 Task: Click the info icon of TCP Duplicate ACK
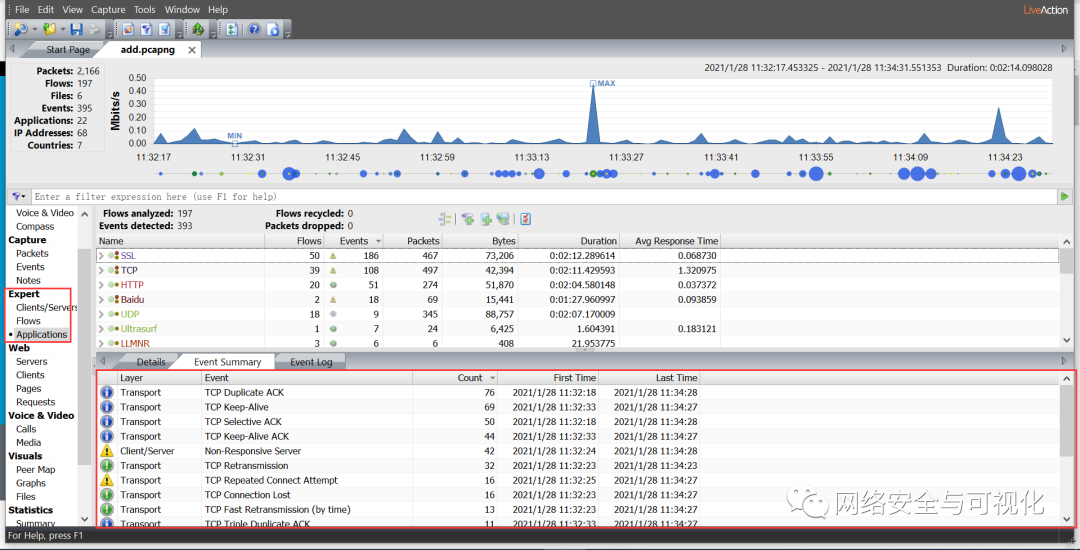pos(107,392)
